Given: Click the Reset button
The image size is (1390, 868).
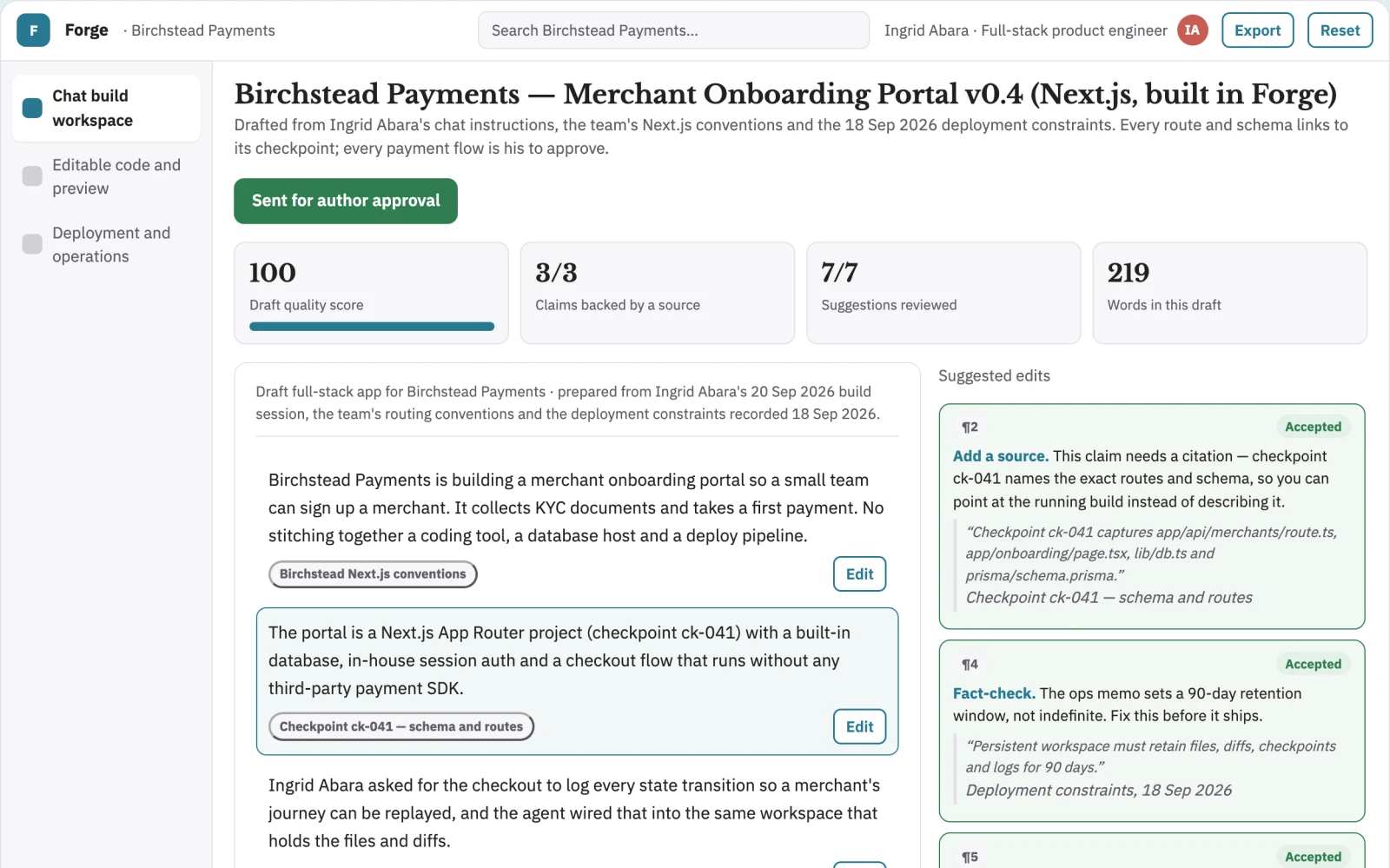Looking at the screenshot, I should click(1340, 30).
